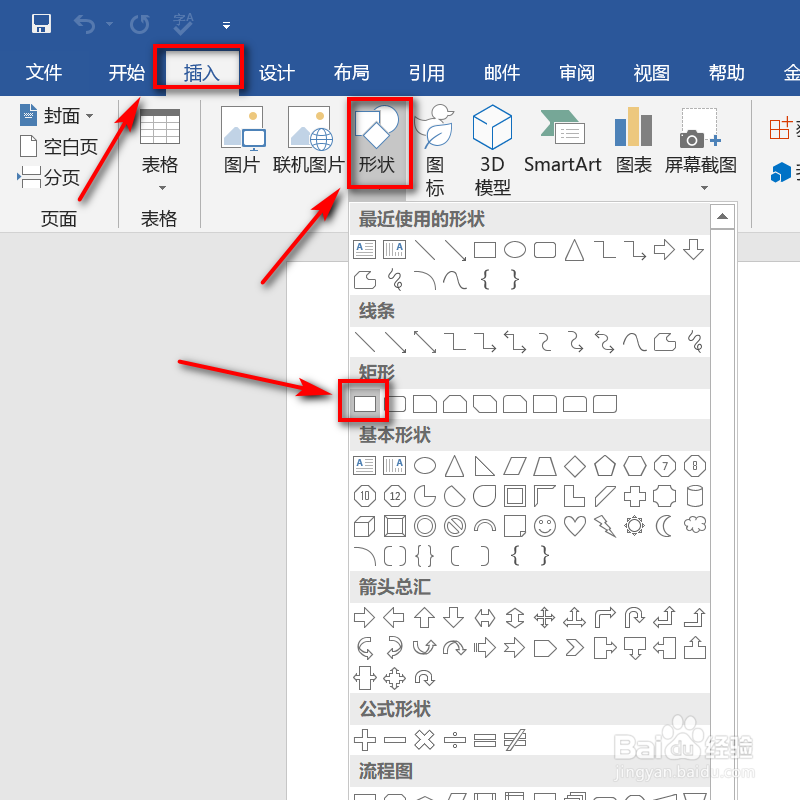
Task: Select the diamond shape under 基本形状
Action: [575, 466]
